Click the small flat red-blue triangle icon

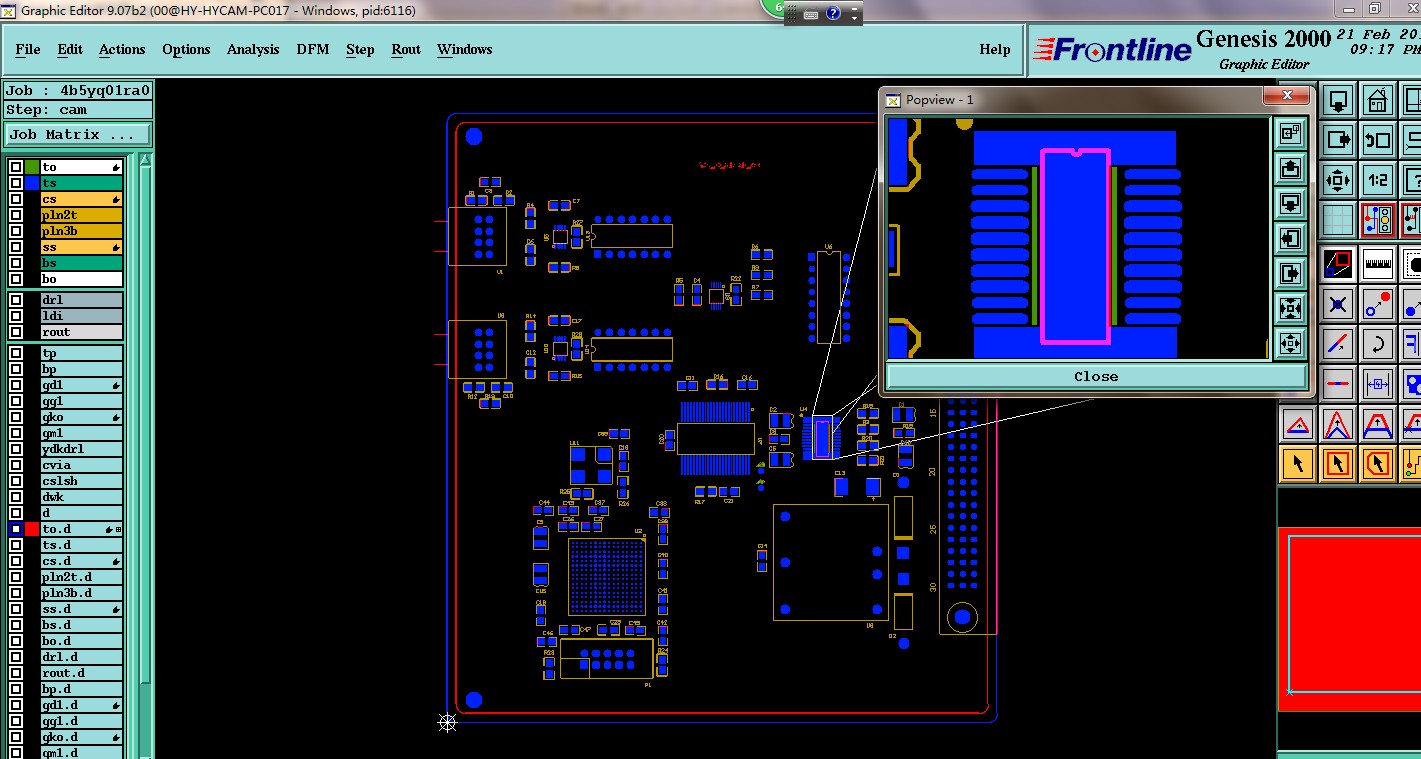(x=1298, y=424)
